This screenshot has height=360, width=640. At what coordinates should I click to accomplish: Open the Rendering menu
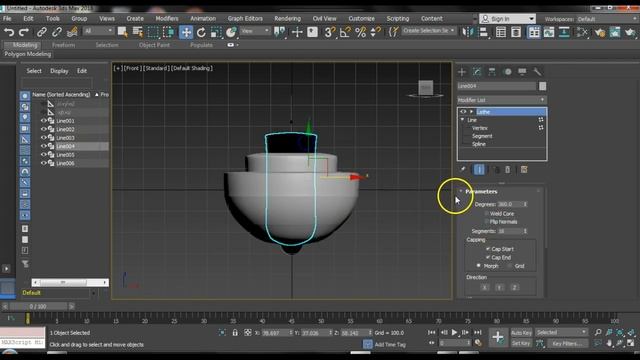[287, 18]
